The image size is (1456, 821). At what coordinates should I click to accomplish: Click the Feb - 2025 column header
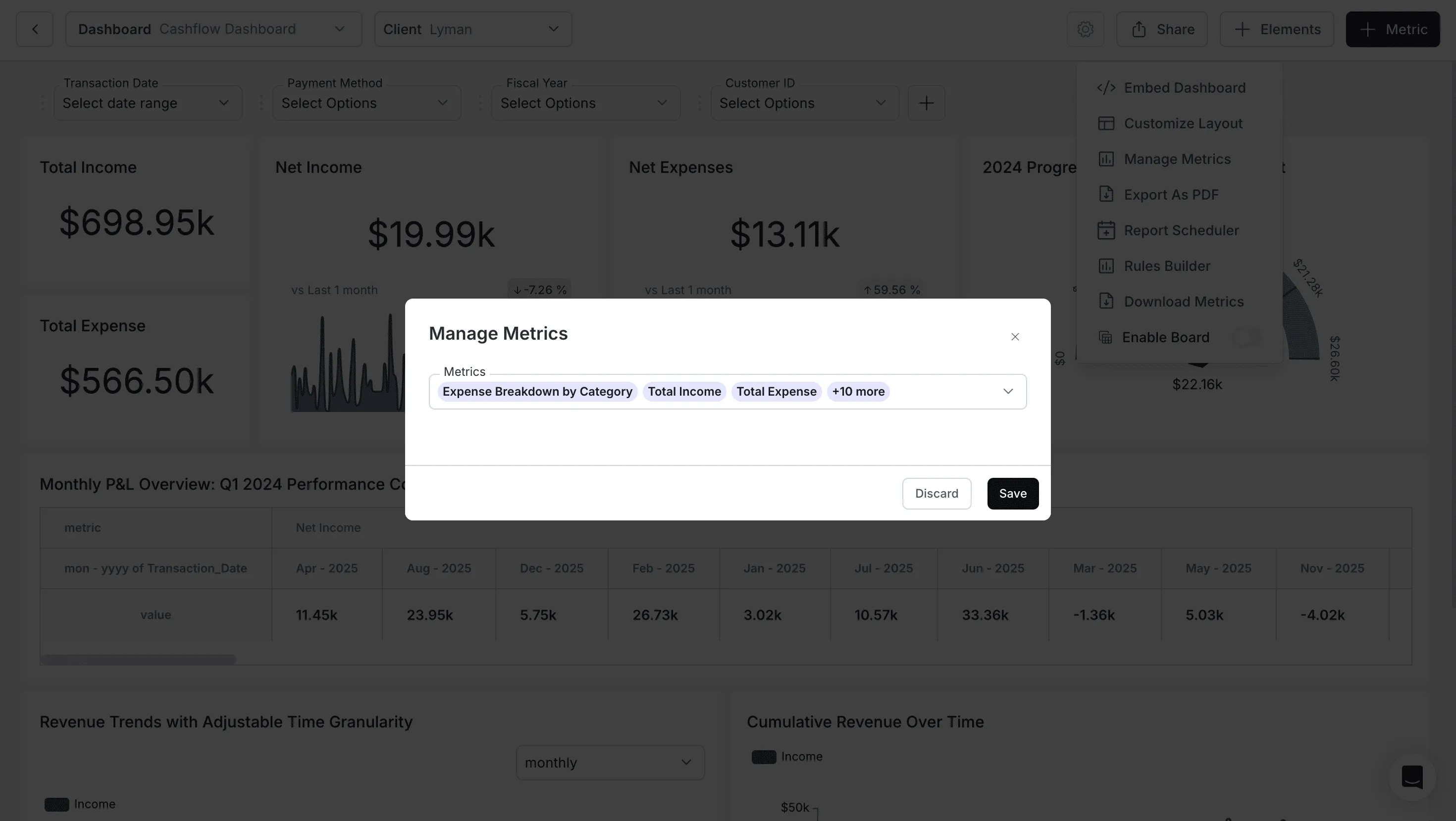click(x=664, y=568)
